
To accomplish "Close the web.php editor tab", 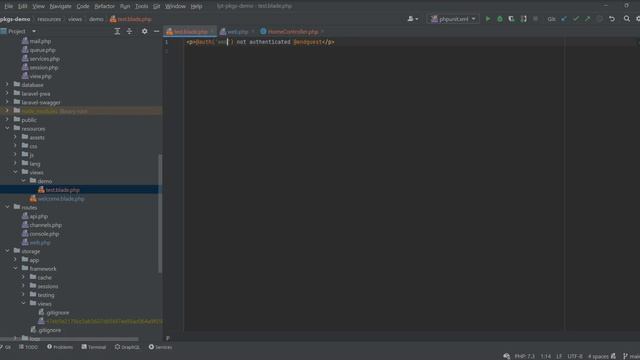I will pos(252,31).
